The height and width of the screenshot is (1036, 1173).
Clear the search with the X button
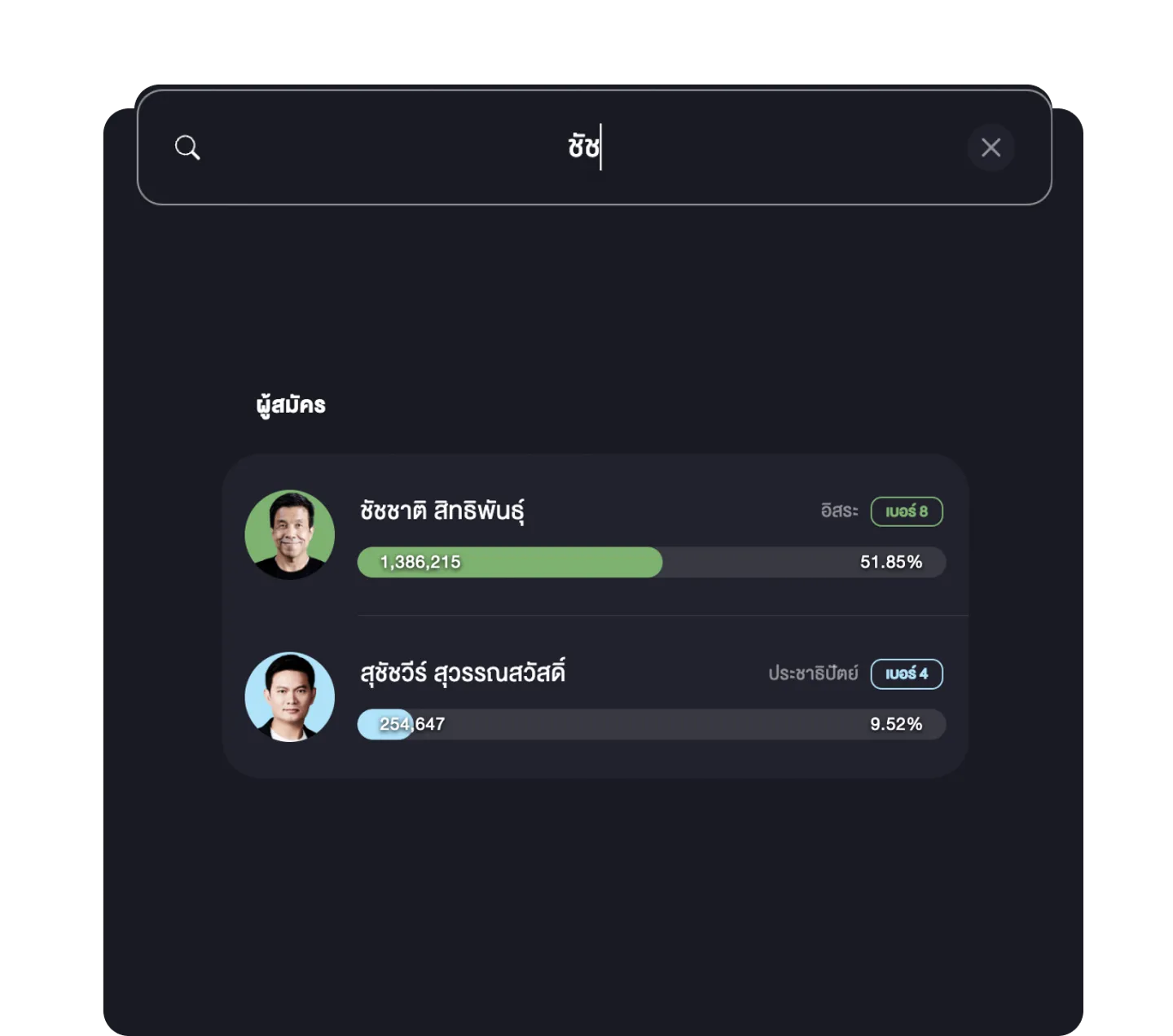(x=991, y=147)
